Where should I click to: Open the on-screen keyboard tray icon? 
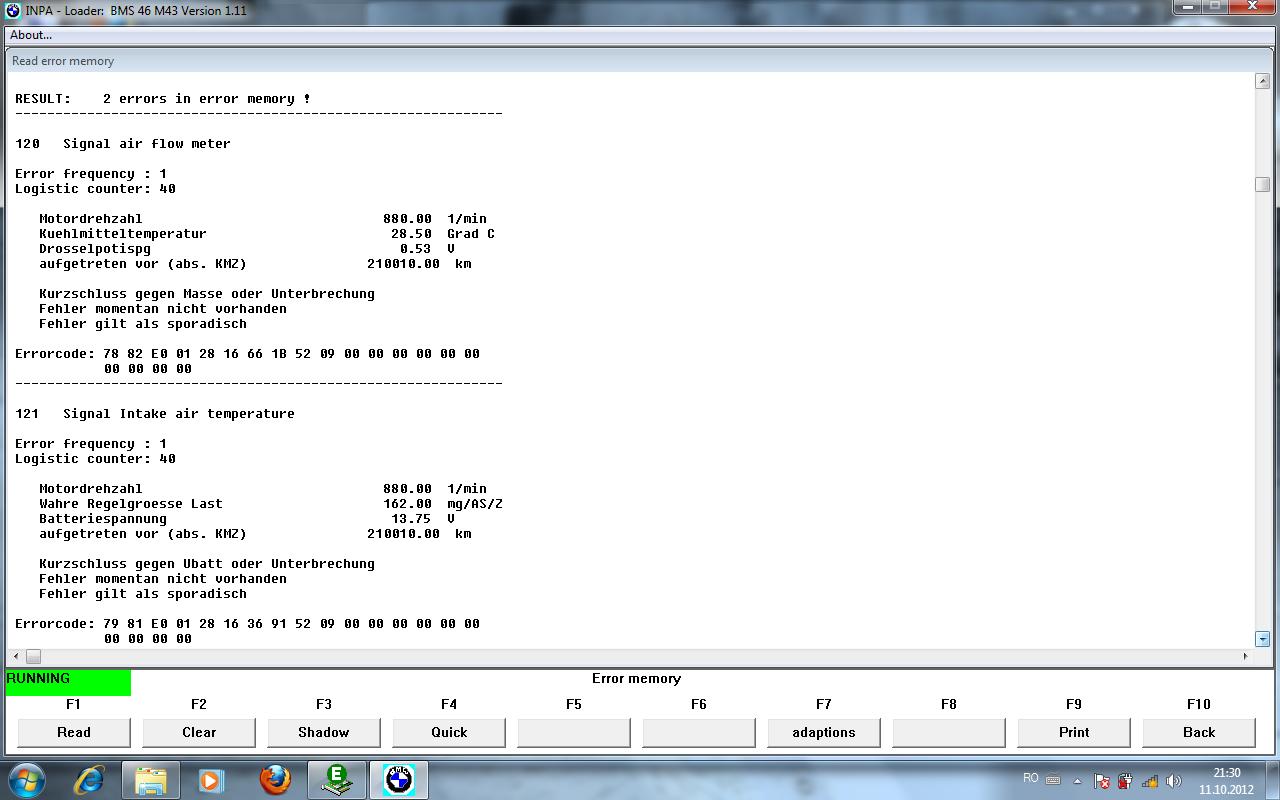coord(1053,780)
